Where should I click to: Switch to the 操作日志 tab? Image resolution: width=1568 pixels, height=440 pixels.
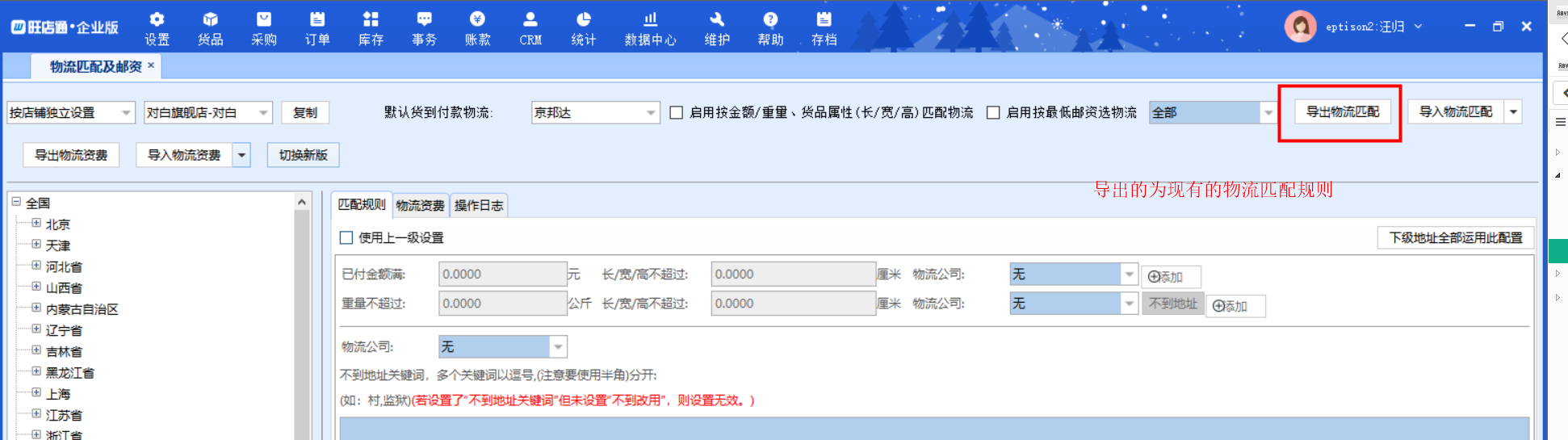(478, 206)
